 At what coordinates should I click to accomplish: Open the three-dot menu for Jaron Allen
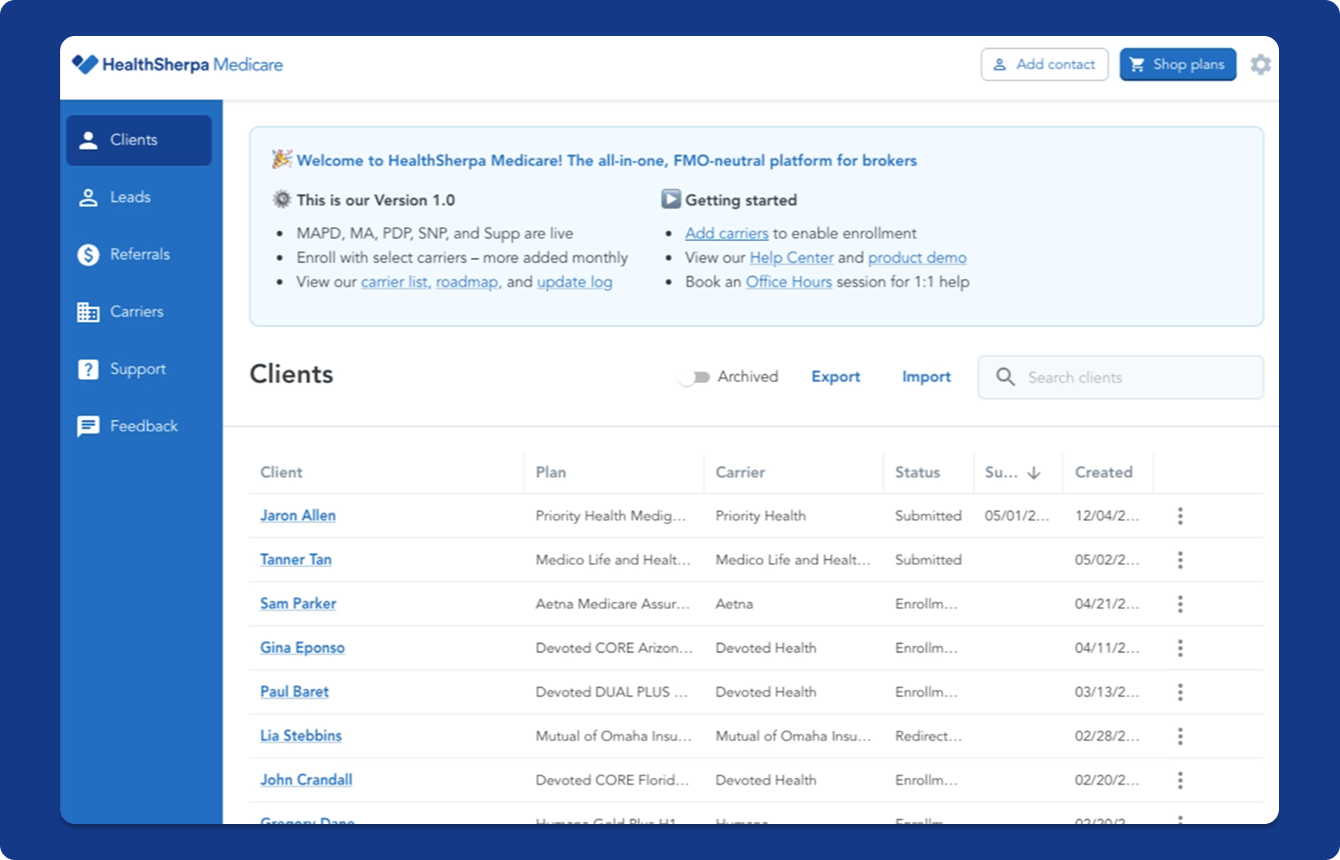(1180, 516)
